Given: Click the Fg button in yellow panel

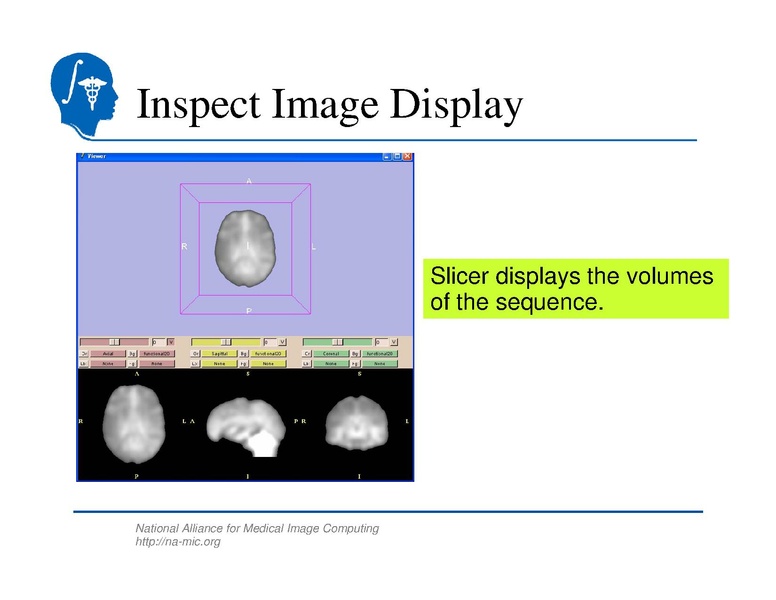Looking at the screenshot, I should click(244, 363).
